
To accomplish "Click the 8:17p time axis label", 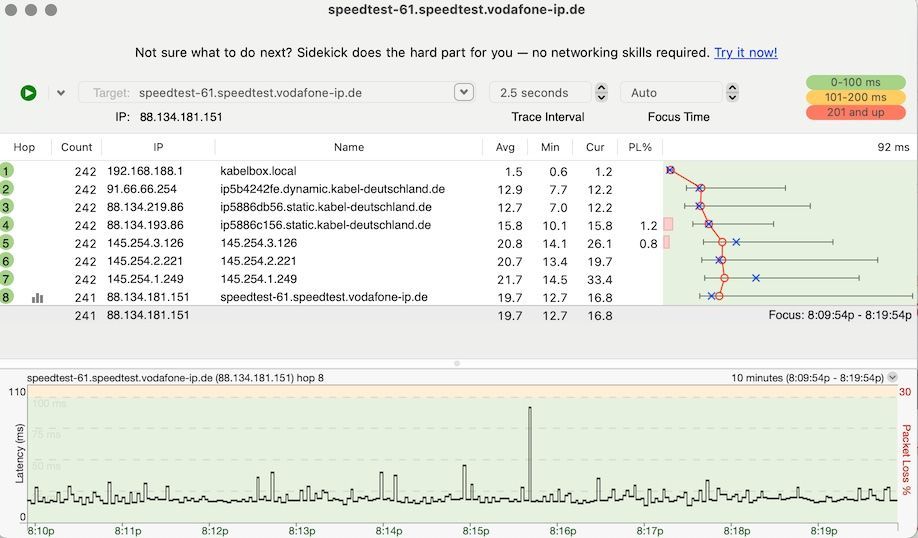I will [x=649, y=531].
